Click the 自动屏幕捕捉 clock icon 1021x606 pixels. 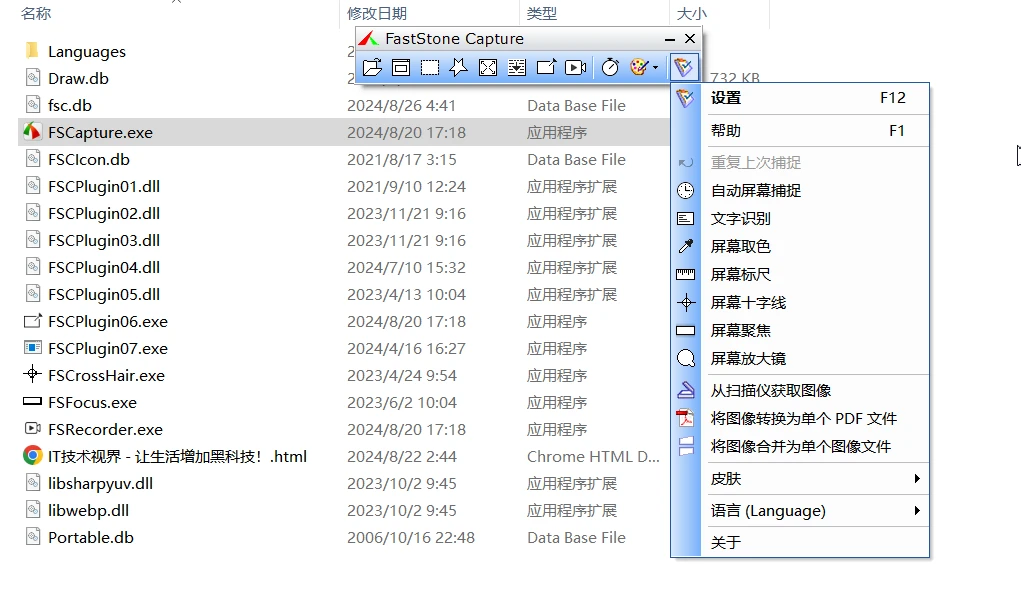(x=686, y=191)
